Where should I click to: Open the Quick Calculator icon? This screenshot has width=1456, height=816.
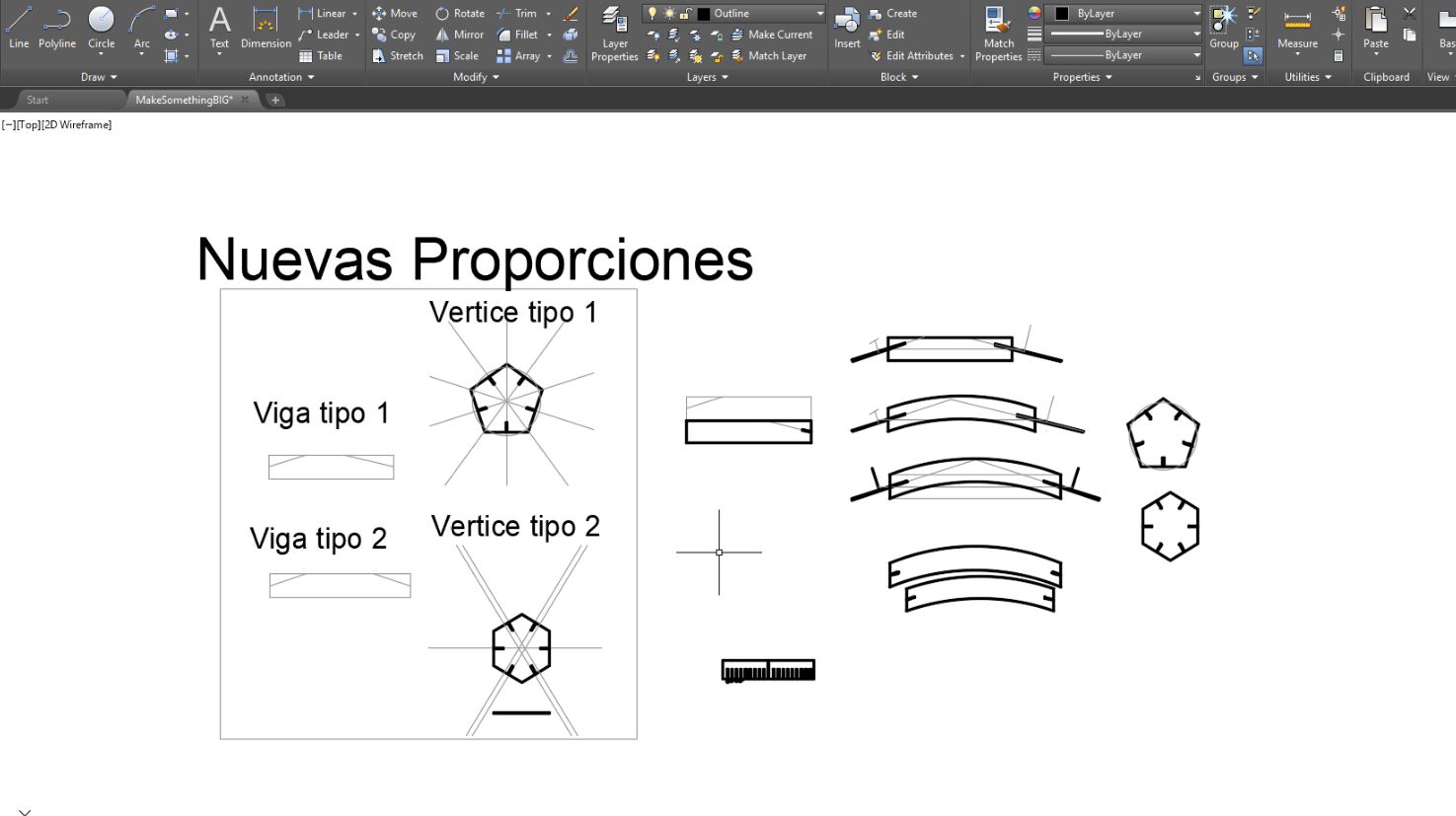(1339, 56)
